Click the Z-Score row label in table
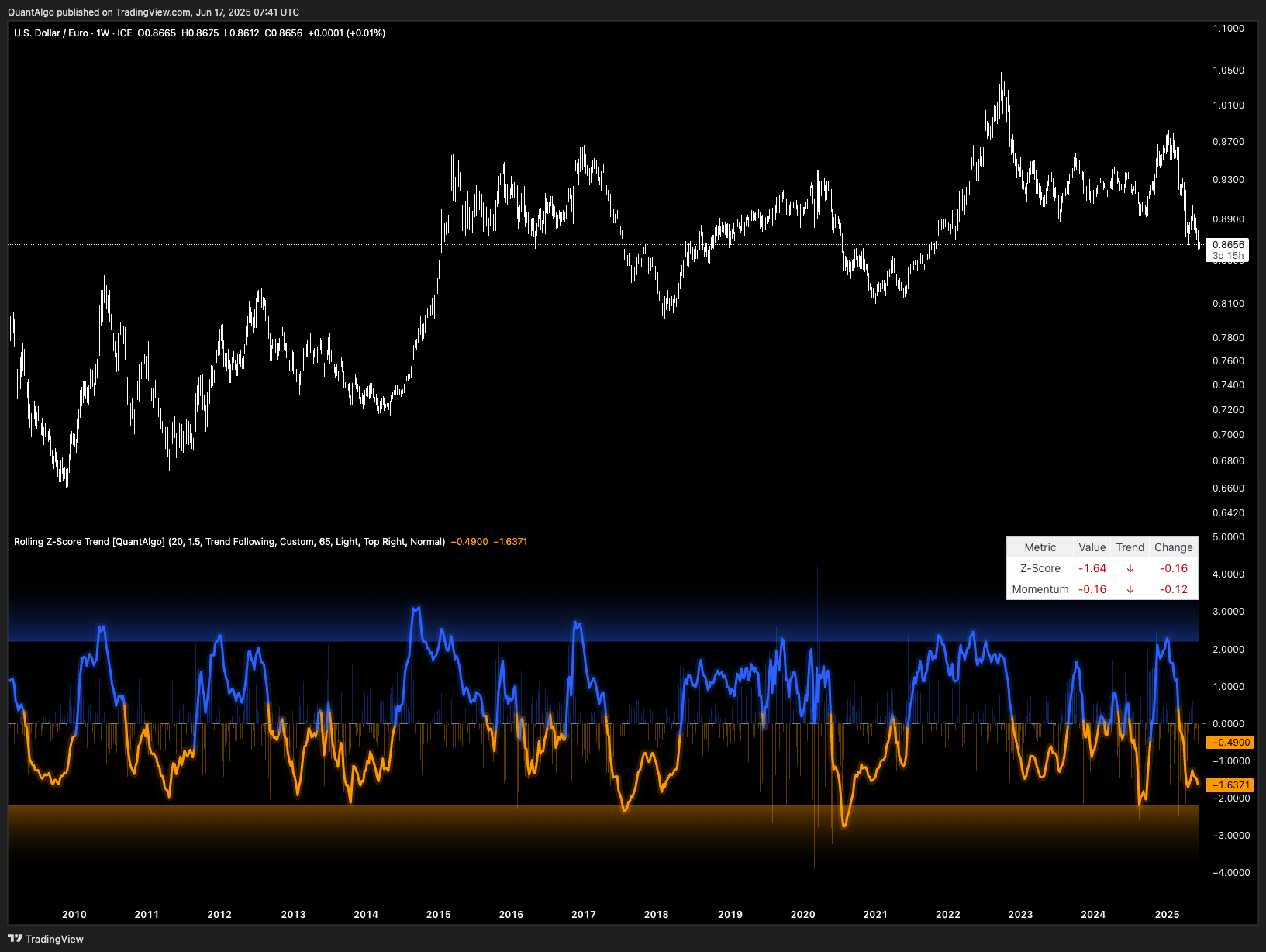The image size is (1266, 952). (1040, 568)
